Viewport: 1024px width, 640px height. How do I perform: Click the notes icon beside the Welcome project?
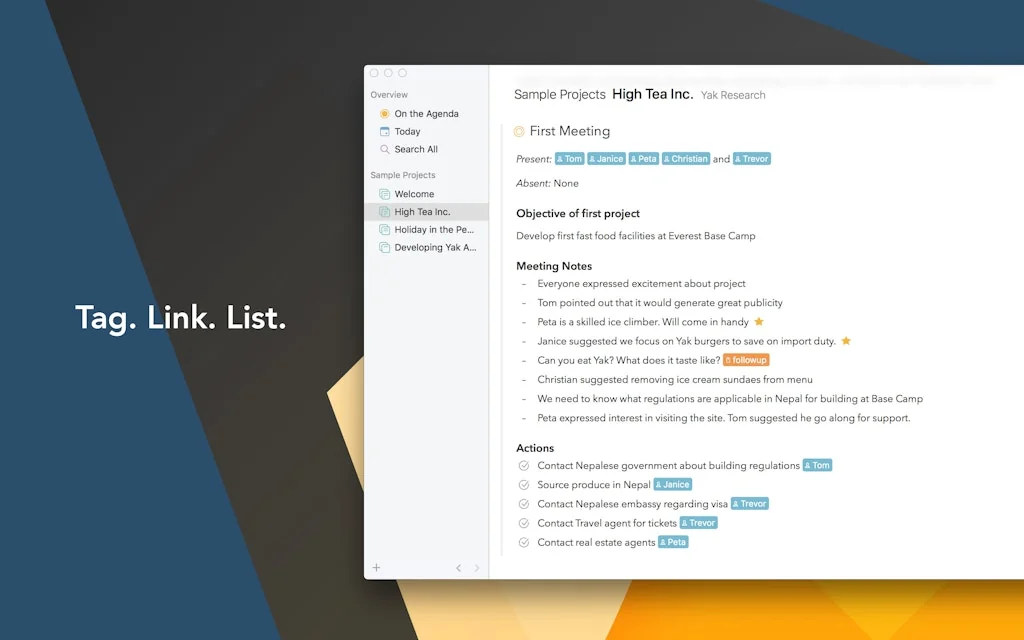384,193
